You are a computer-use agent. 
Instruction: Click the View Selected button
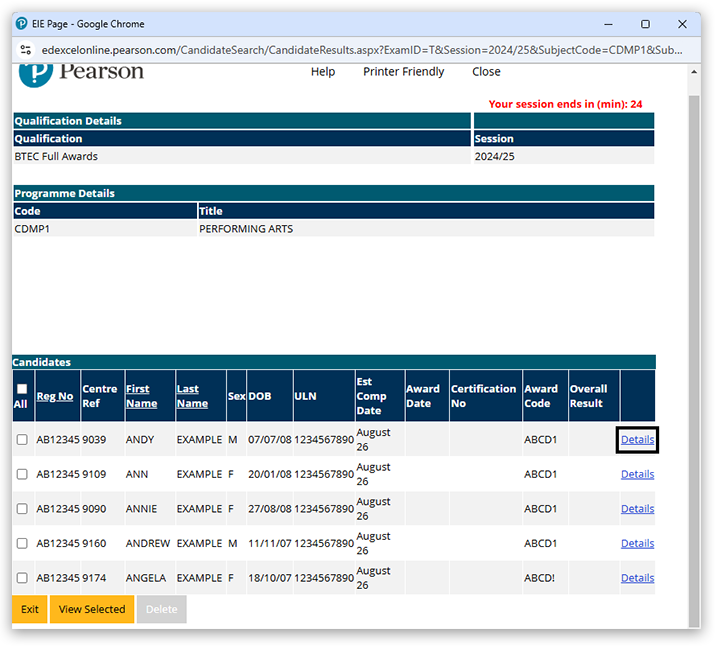pyautogui.click(x=92, y=609)
